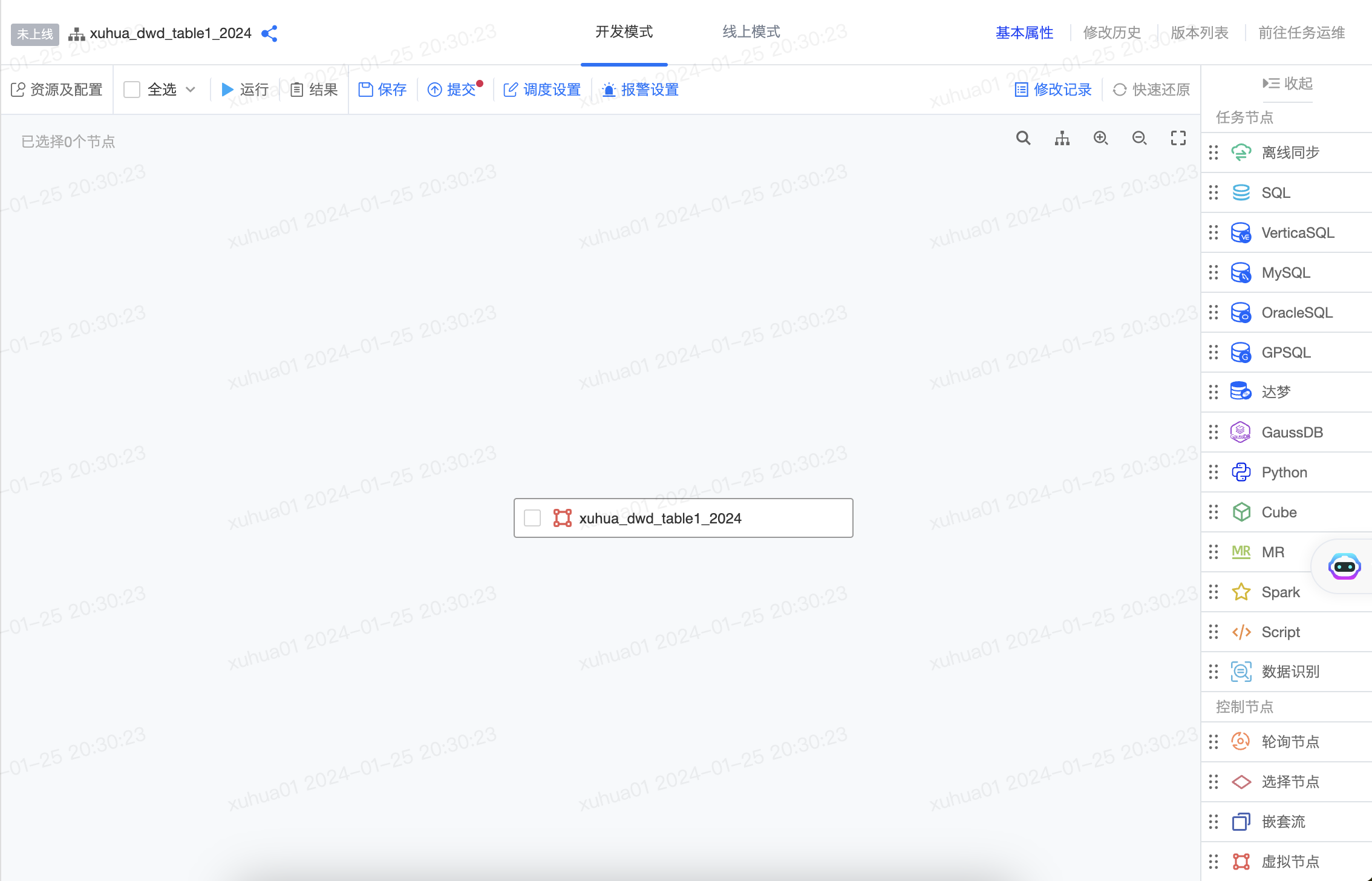Click the 保存 button to save
Image resolution: width=1372 pixels, height=881 pixels.
click(382, 89)
